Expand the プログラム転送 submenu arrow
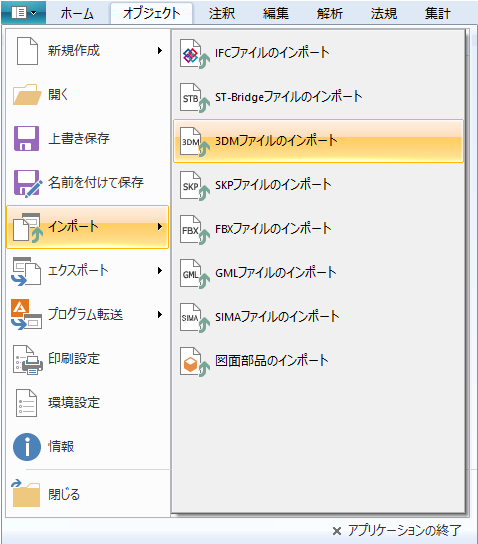Image resolution: width=478 pixels, height=544 pixels. click(160, 315)
